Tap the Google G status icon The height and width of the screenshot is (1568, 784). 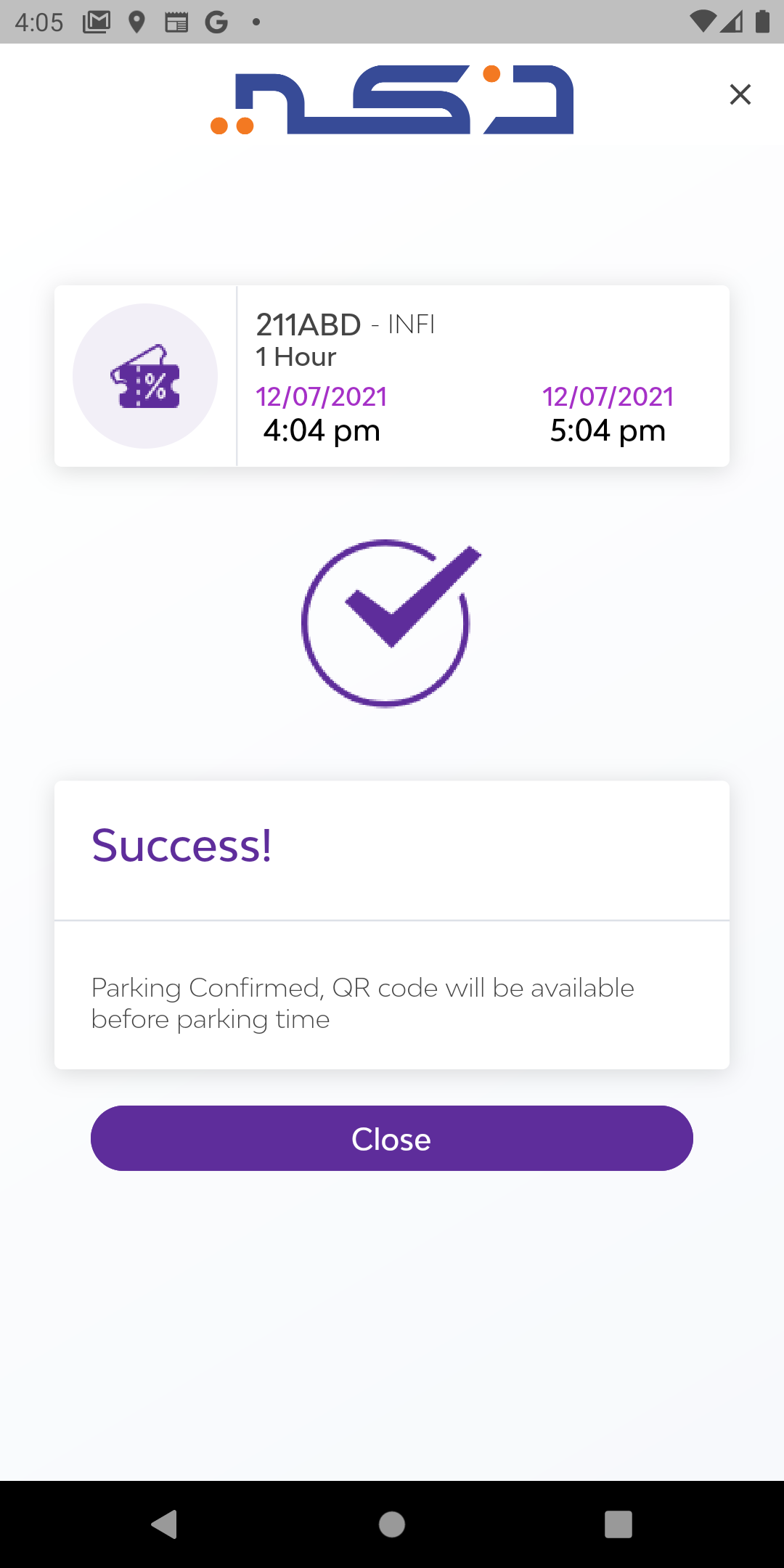pyautogui.click(x=216, y=22)
